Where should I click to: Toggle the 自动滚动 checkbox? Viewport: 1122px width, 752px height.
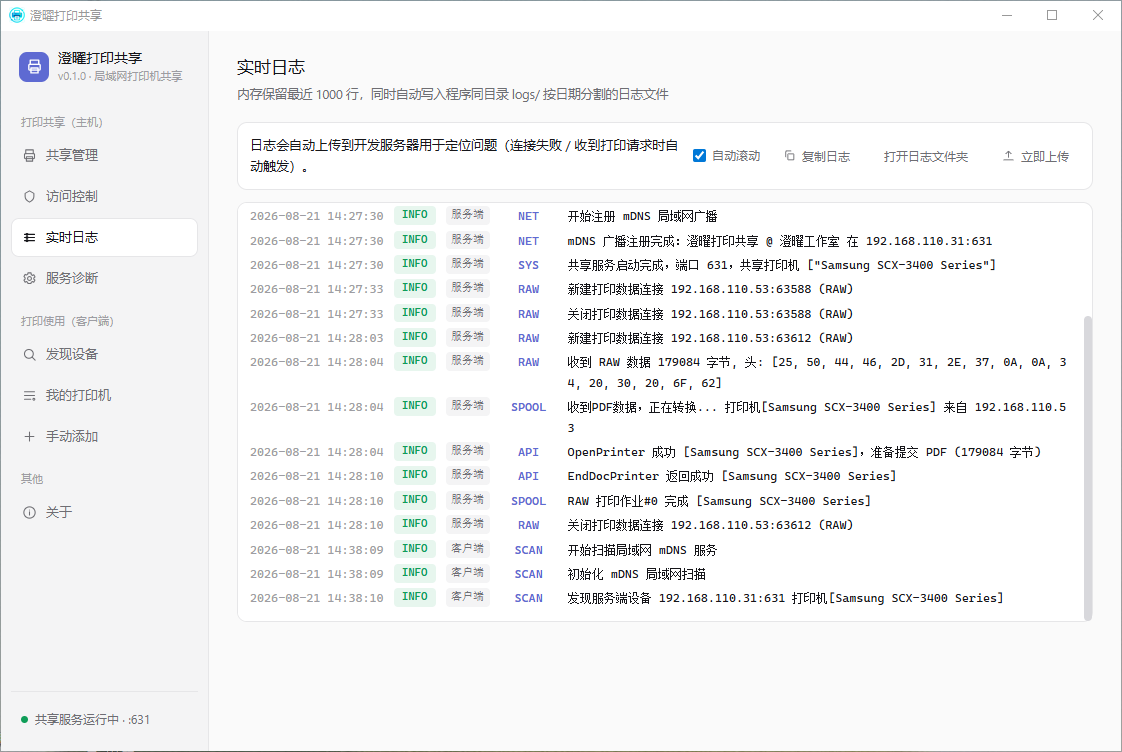pos(700,155)
